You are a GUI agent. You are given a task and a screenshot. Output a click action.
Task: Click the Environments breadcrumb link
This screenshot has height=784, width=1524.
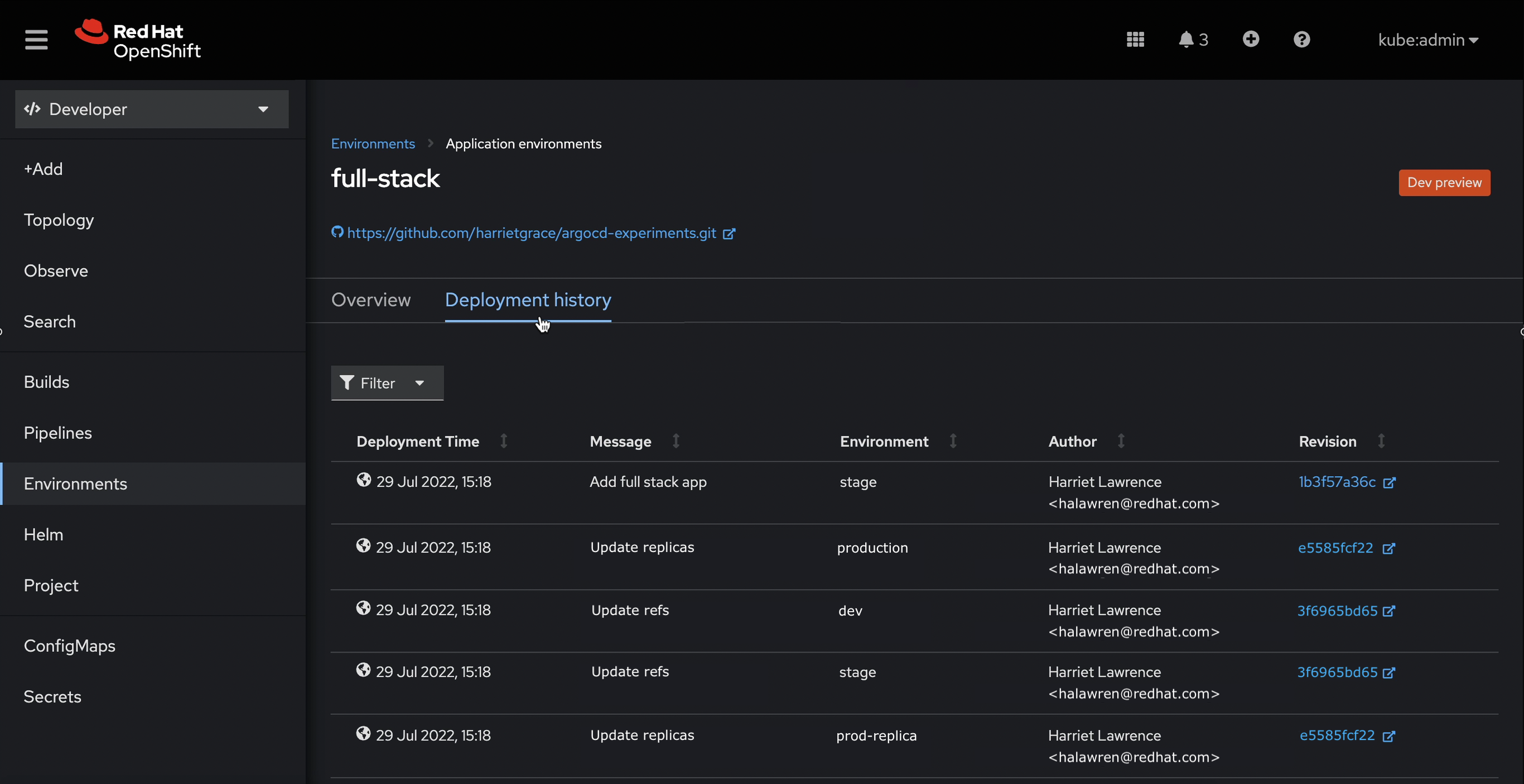pyautogui.click(x=373, y=143)
